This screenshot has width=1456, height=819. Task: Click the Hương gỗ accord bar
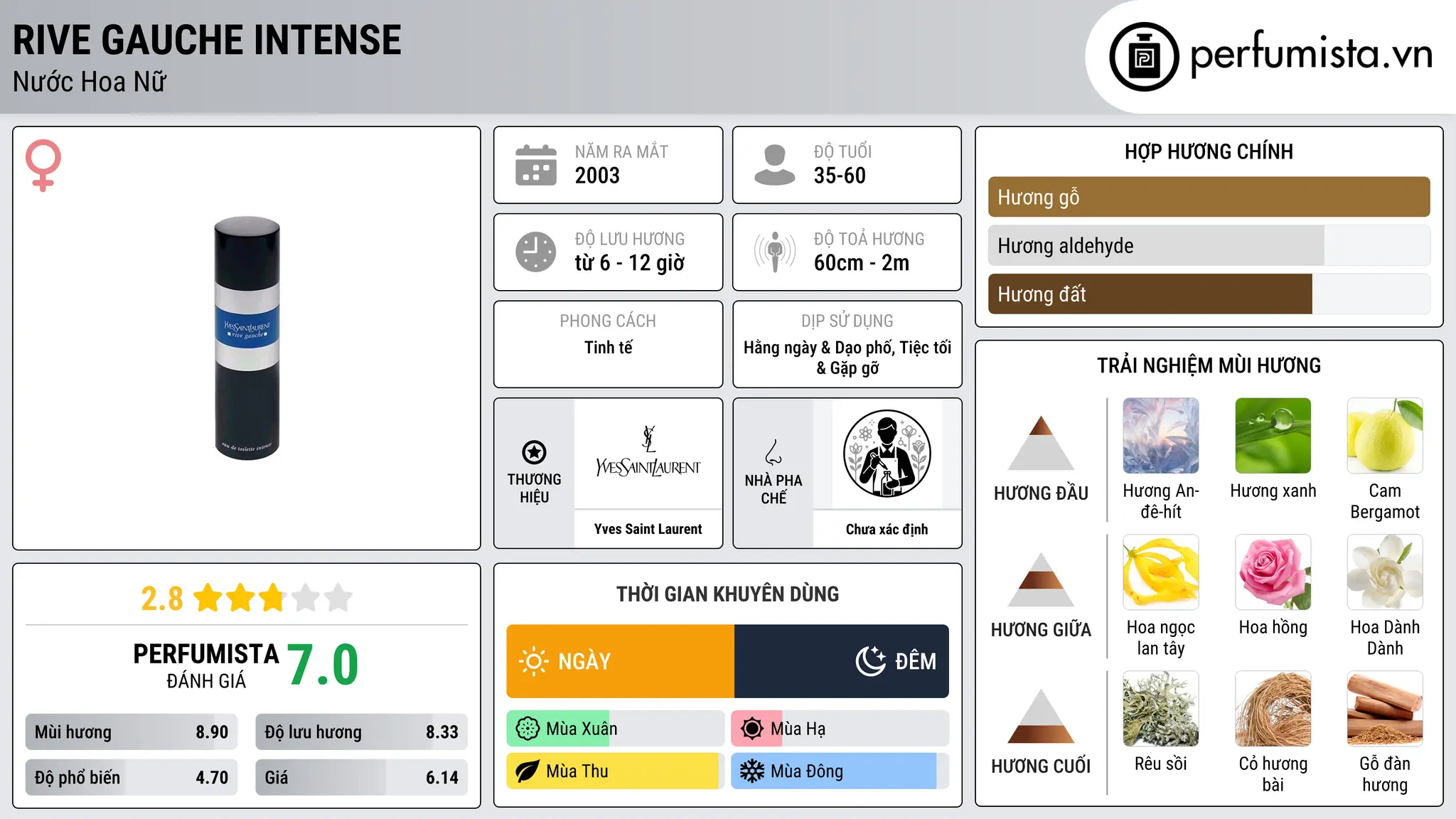(x=1209, y=197)
